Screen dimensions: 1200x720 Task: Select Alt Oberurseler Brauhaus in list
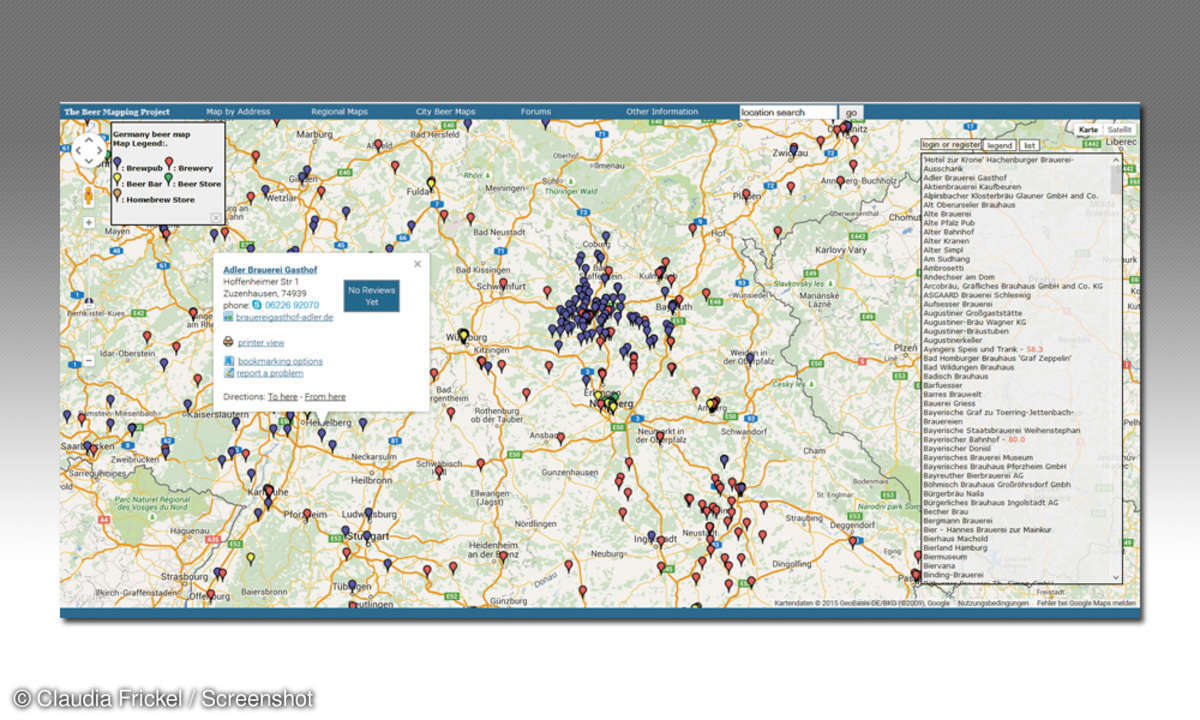(970, 205)
